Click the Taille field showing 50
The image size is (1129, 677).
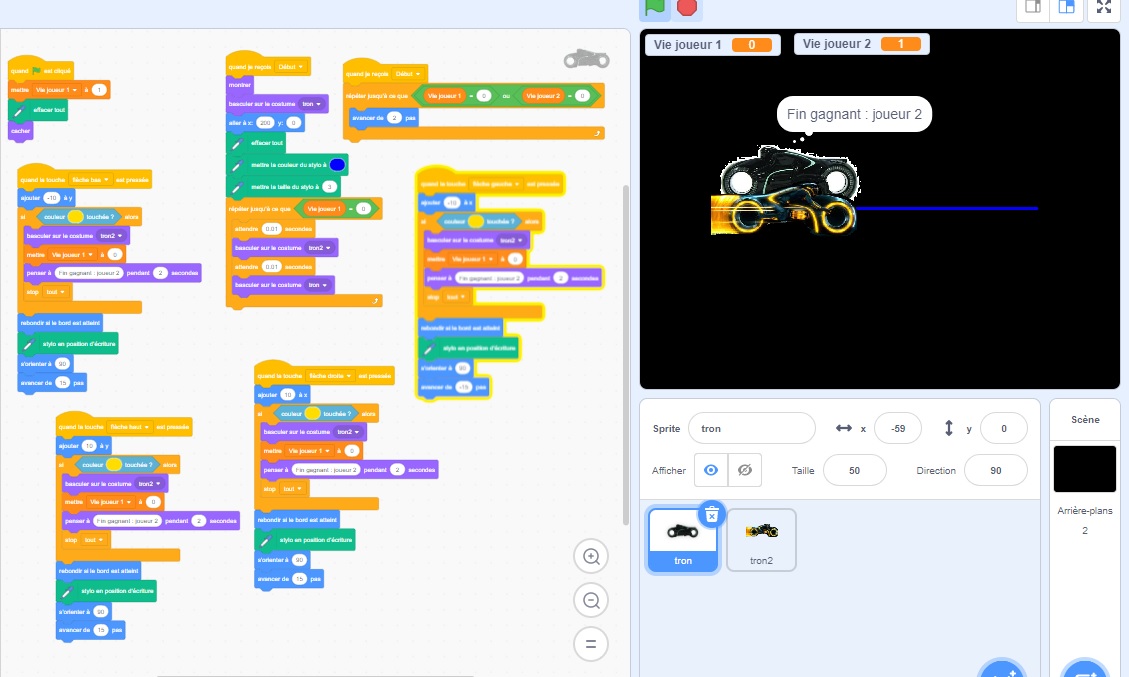click(855, 470)
